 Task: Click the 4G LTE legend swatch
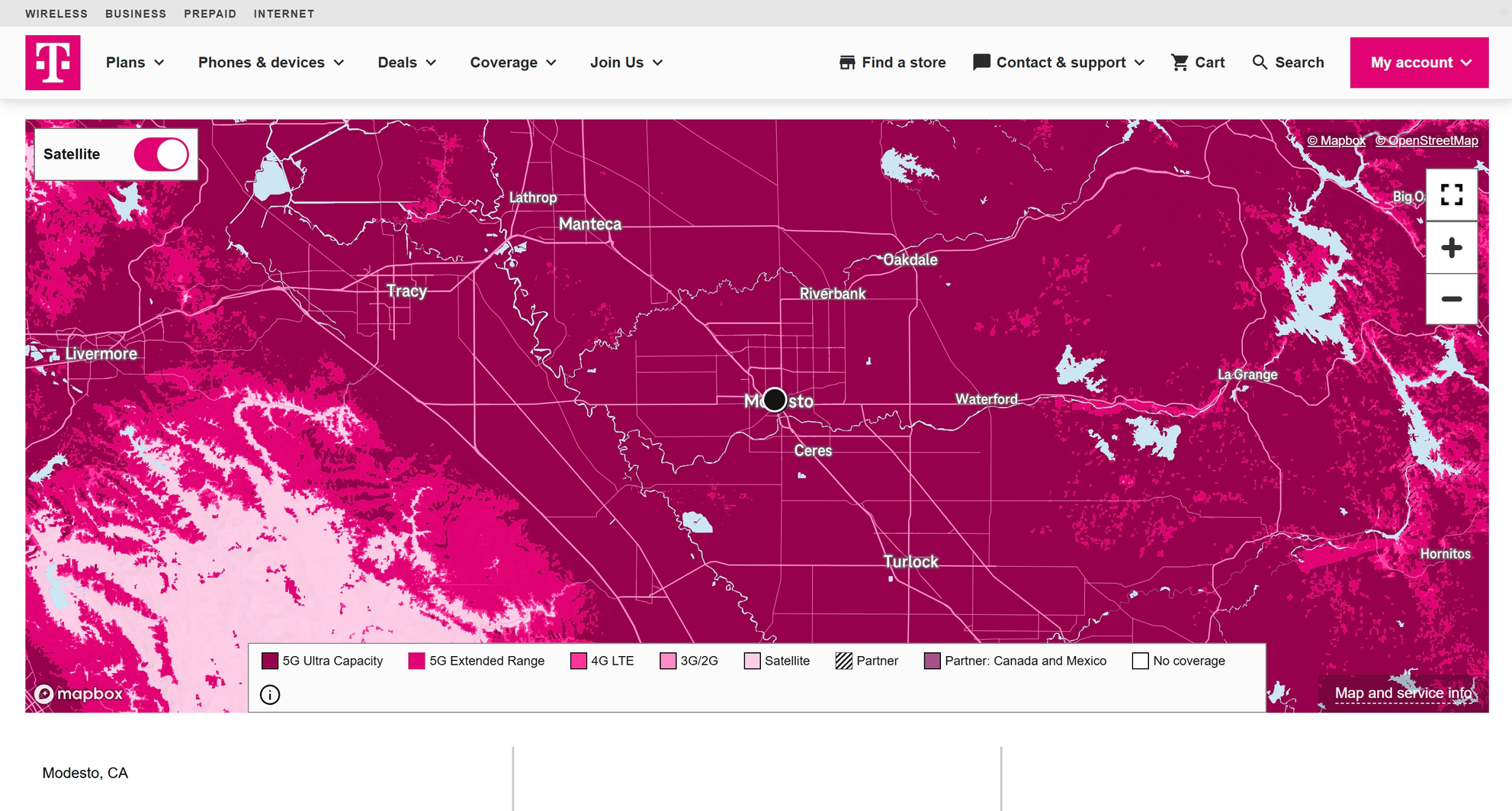click(579, 661)
